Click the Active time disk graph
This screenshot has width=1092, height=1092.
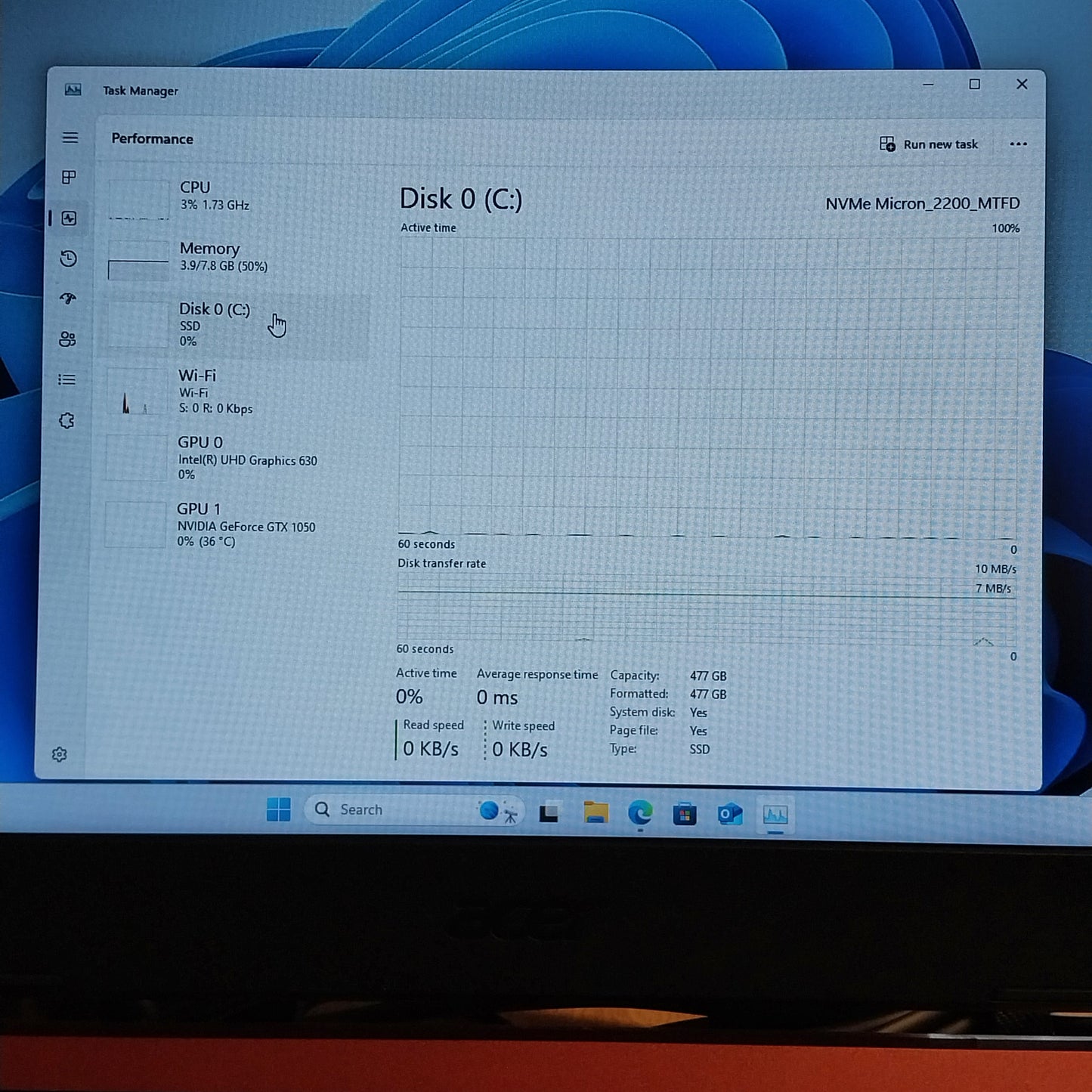click(708, 387)
